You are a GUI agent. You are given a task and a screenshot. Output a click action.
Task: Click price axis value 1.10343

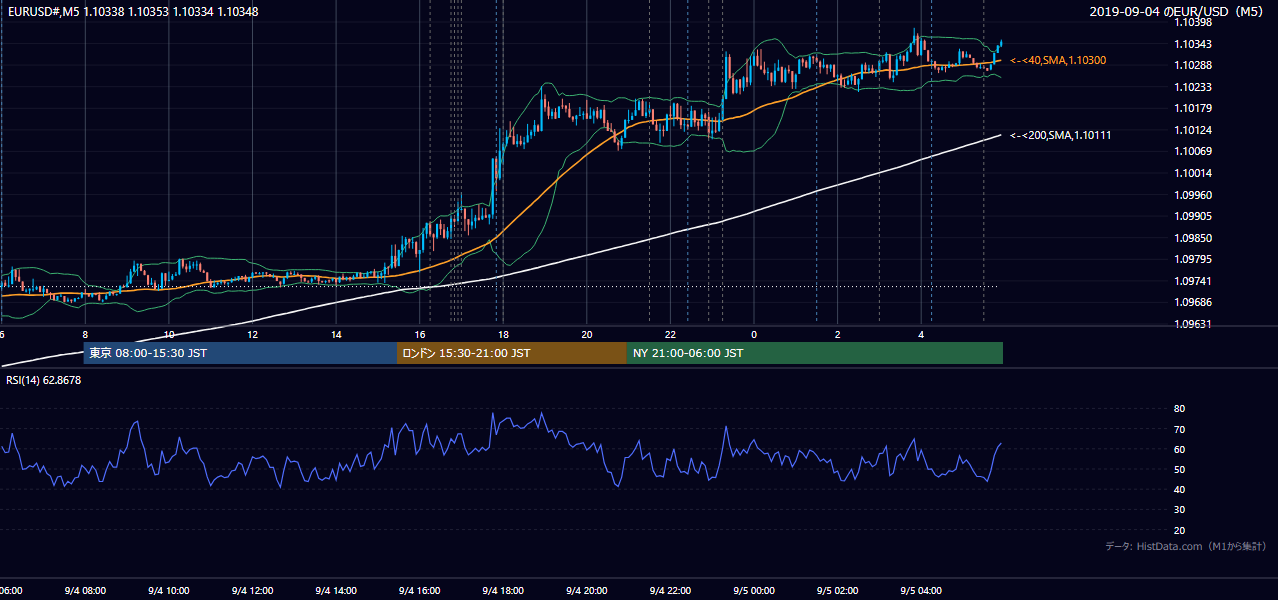tap(1193, 44)
